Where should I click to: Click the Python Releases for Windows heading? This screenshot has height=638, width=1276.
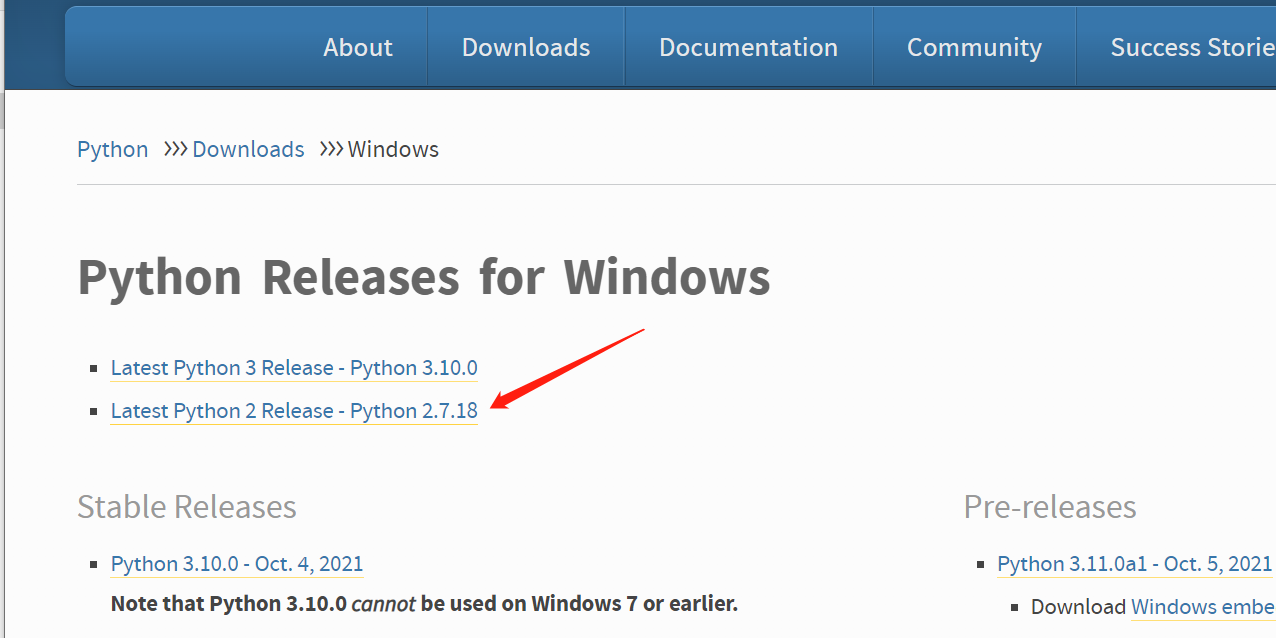(424, 277)
